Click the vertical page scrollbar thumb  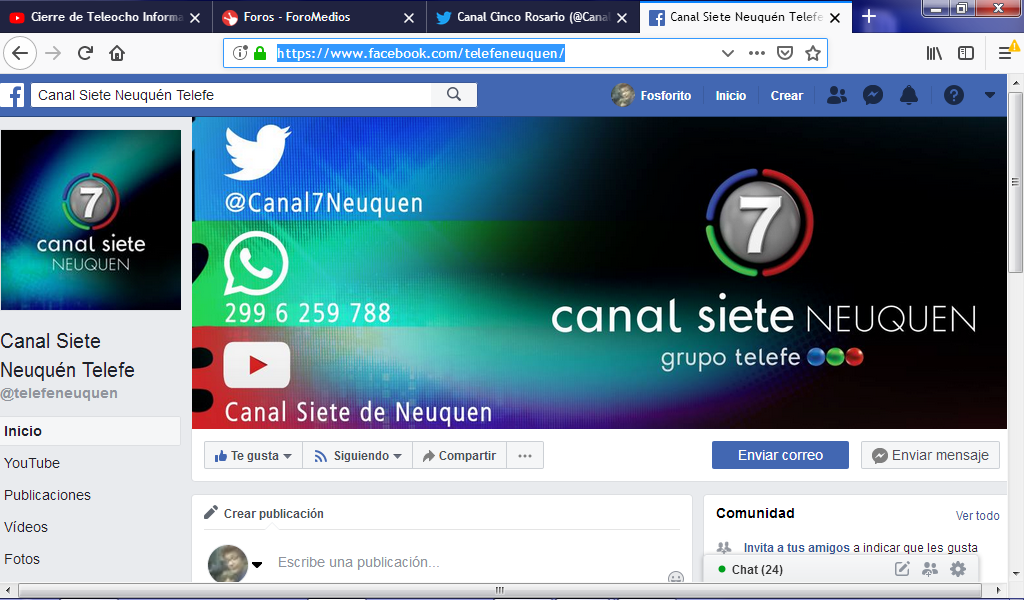[1015, 182]
